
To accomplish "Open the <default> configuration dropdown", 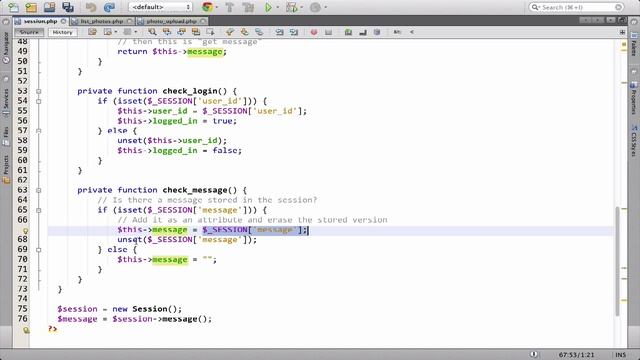I will click(160, 7).
